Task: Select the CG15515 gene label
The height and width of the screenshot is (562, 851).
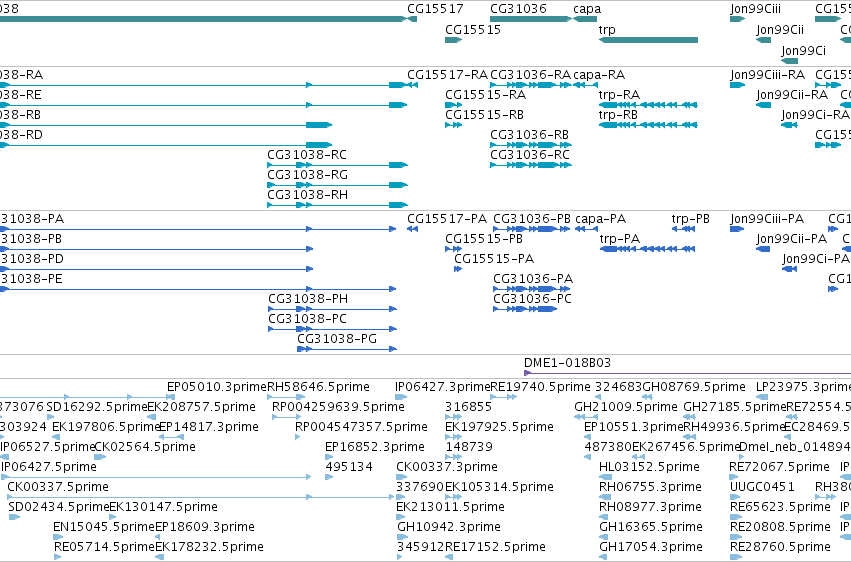Action: [x=473, y=29]
